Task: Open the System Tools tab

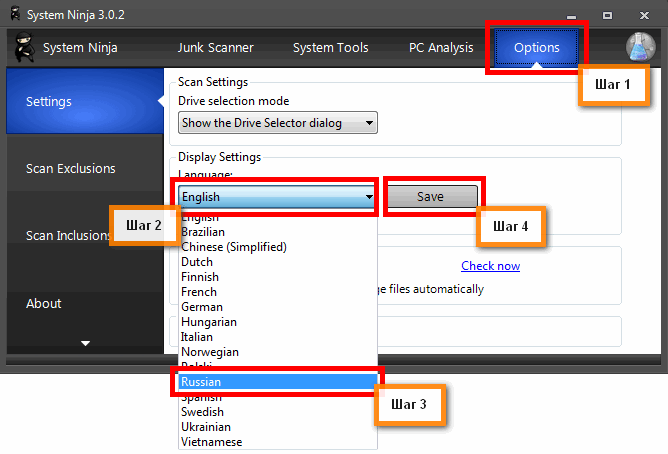Action: pyautogui.click(x=331, y=47)
